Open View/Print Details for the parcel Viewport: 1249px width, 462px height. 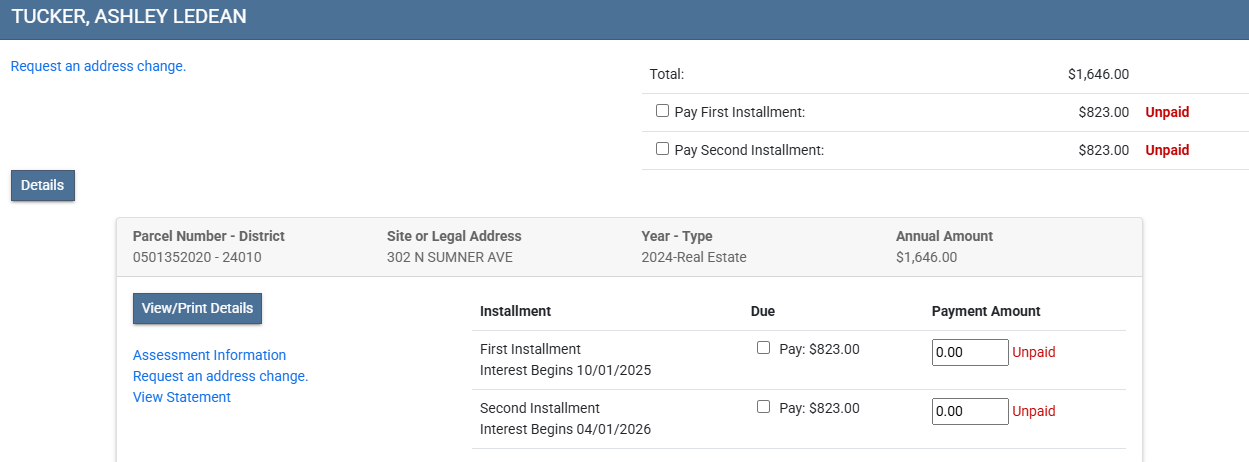click(197, 308)
